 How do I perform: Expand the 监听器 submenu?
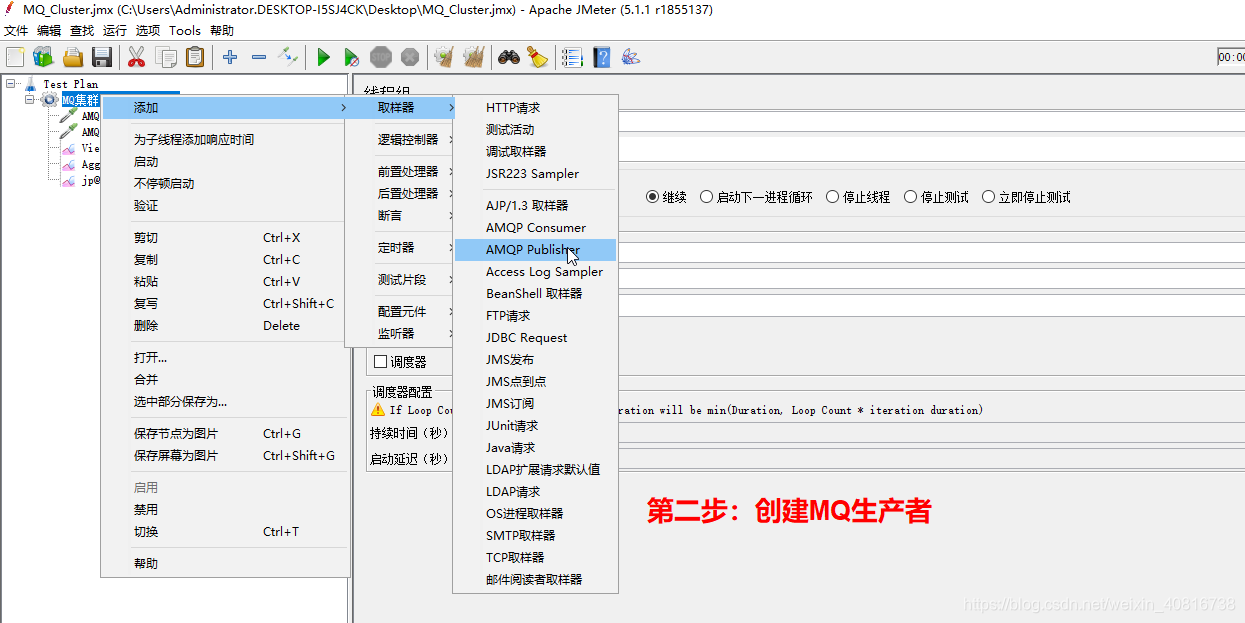(399, 333)
